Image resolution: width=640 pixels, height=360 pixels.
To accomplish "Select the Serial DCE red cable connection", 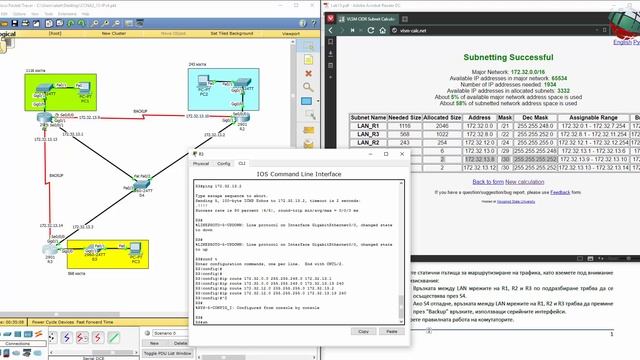I will [x=82, y=338].
